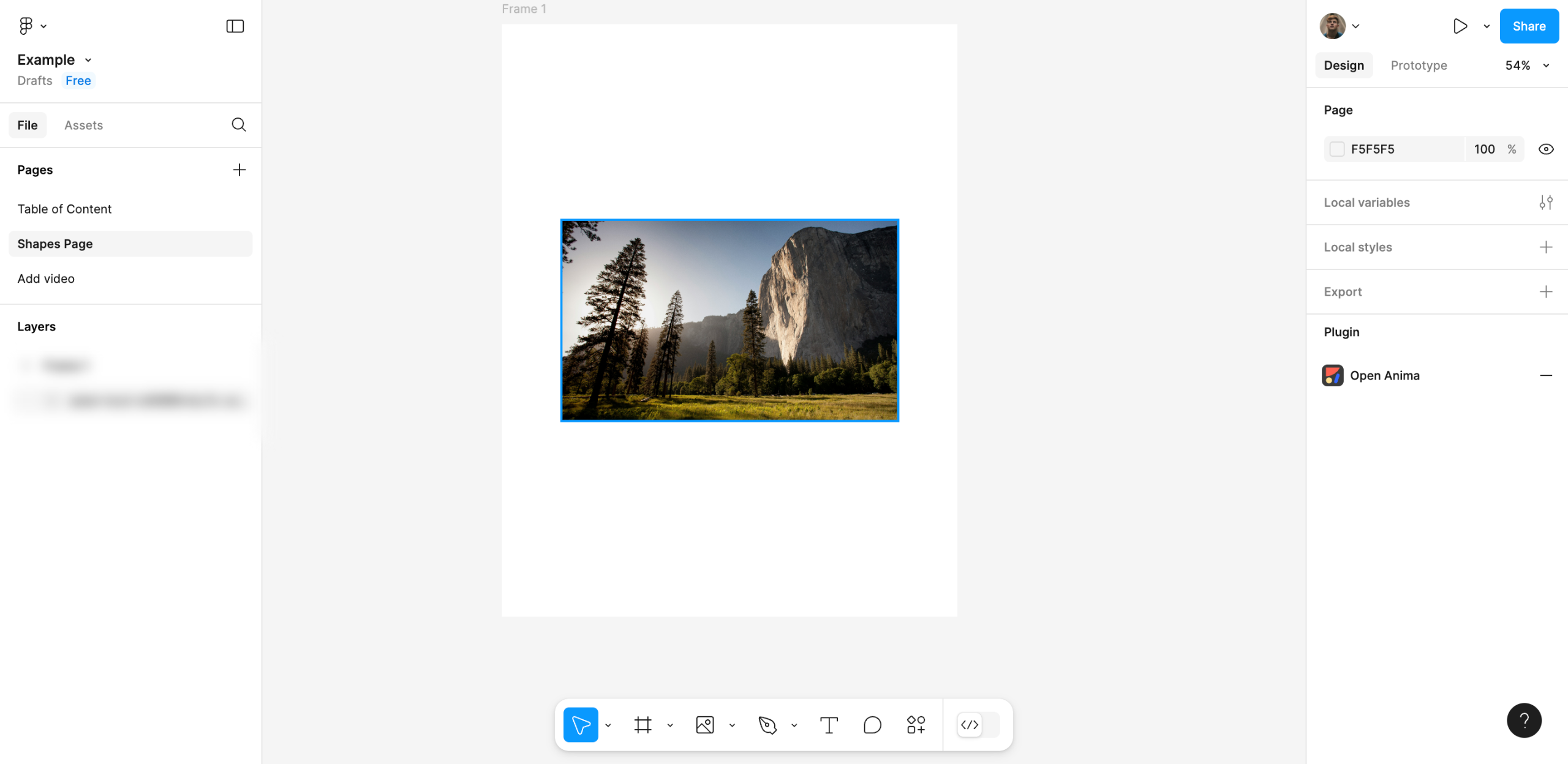Image resolution: width=1568 pixels, height=764 pixels.
Task: Toggle page background visibility eye
Action: (x=1546, y=149)
